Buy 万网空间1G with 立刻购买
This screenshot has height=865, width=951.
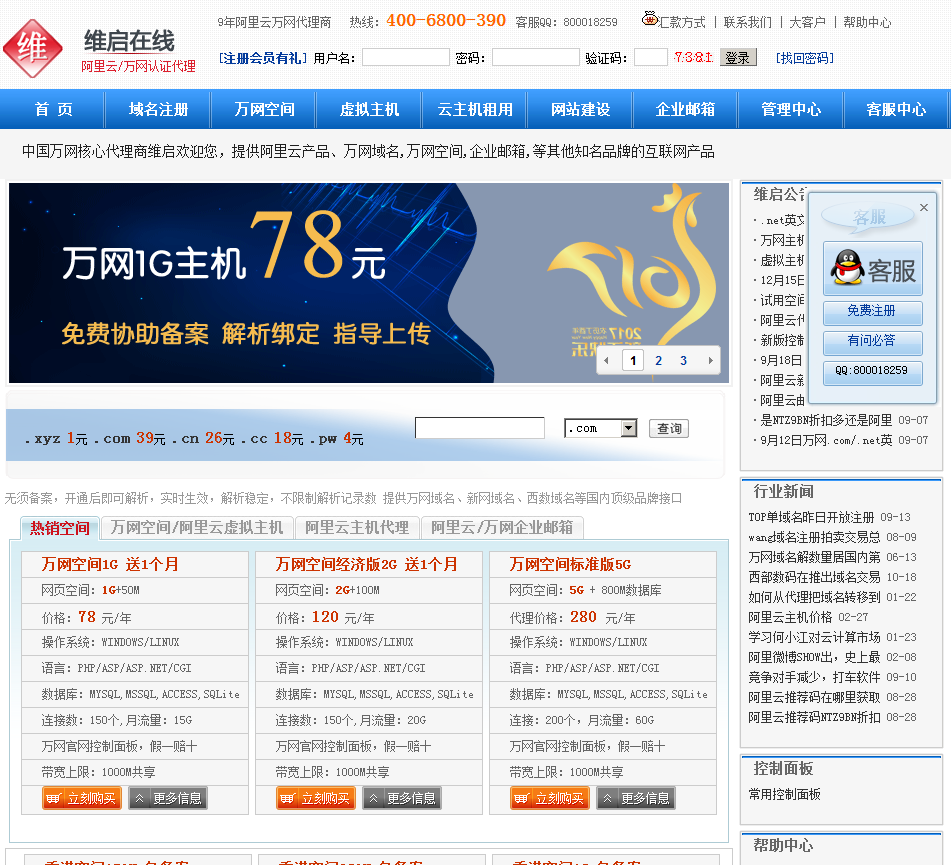pos(82,798)
